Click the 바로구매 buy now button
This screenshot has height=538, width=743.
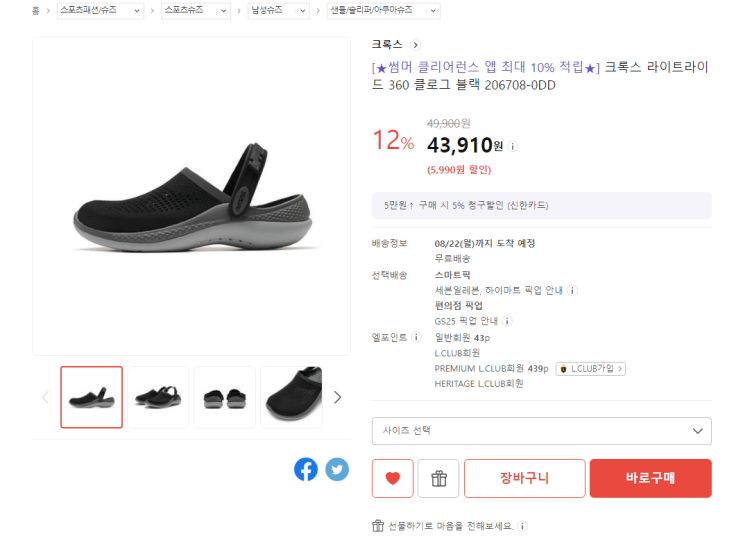(650, 478)
